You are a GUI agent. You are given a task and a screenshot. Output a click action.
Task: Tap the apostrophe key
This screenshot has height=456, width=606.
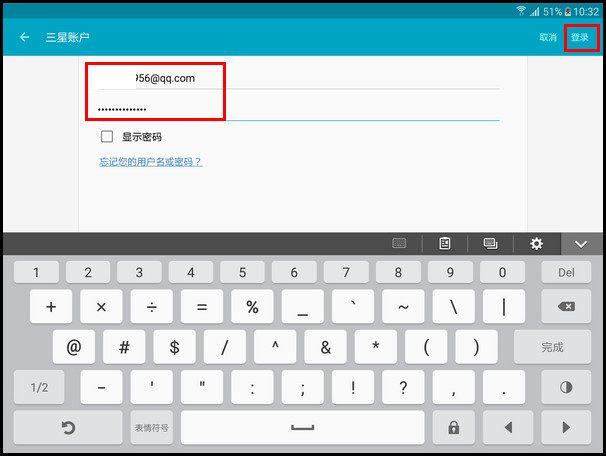coord(152,387)
